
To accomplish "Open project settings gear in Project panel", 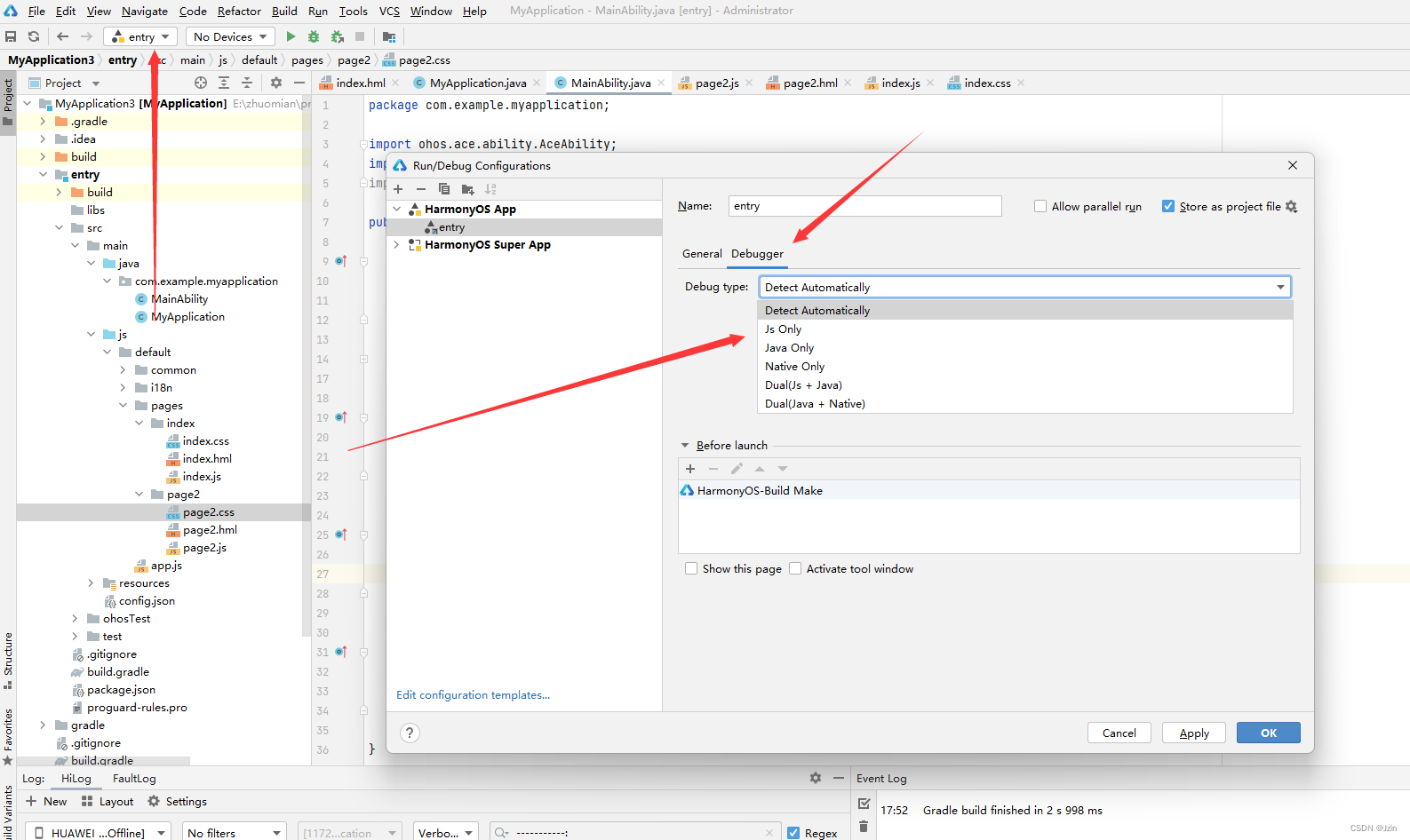I will click(276, 83).
